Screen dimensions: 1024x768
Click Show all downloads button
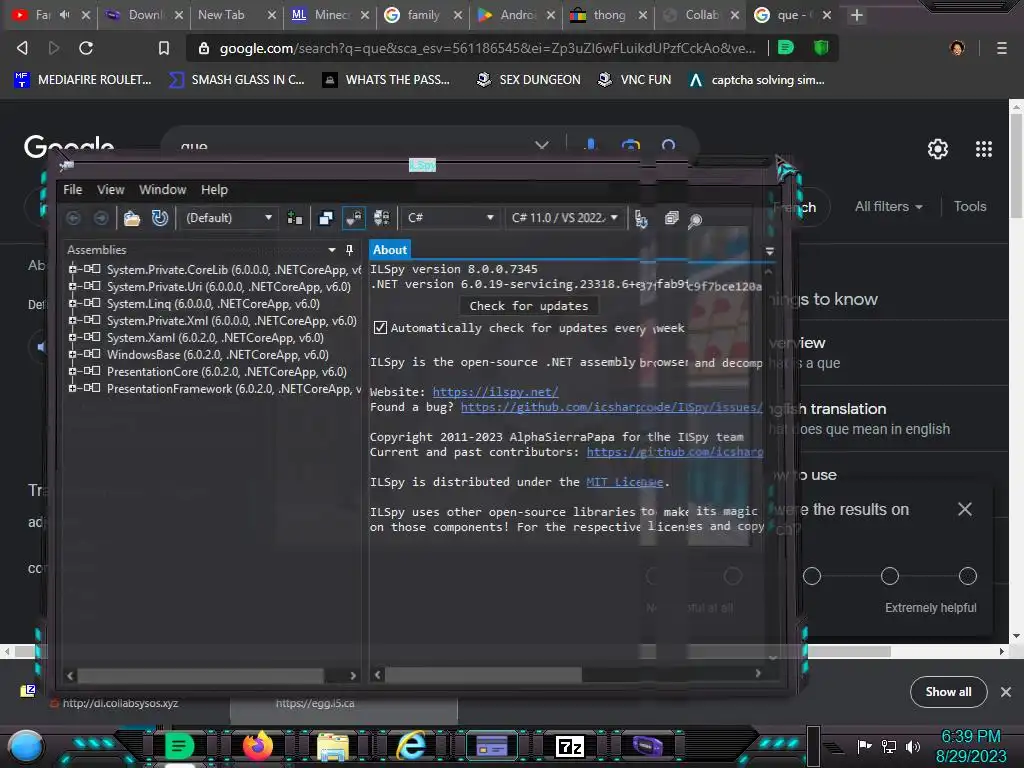(948, 692)
